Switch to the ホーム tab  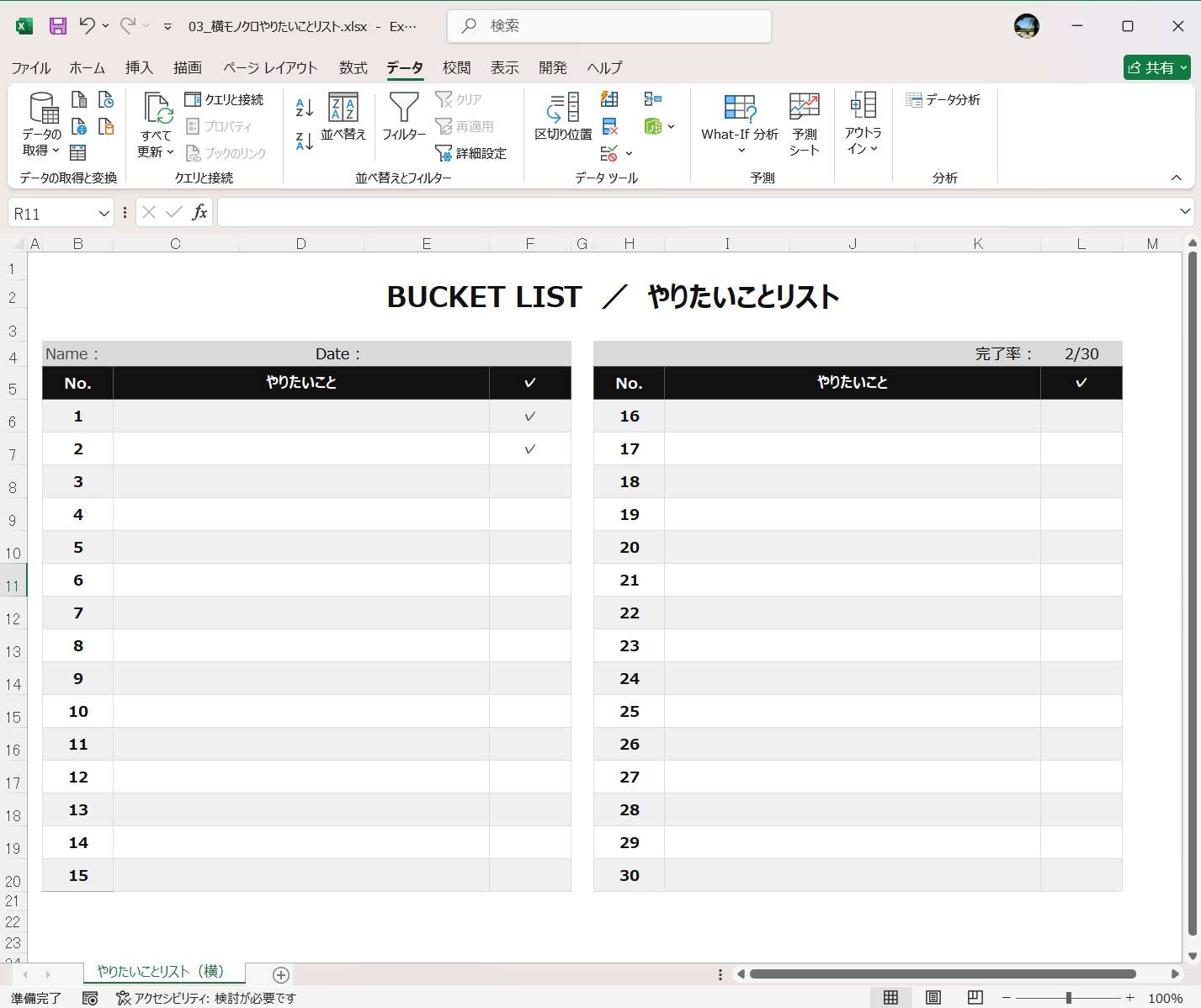pos(88,67)
